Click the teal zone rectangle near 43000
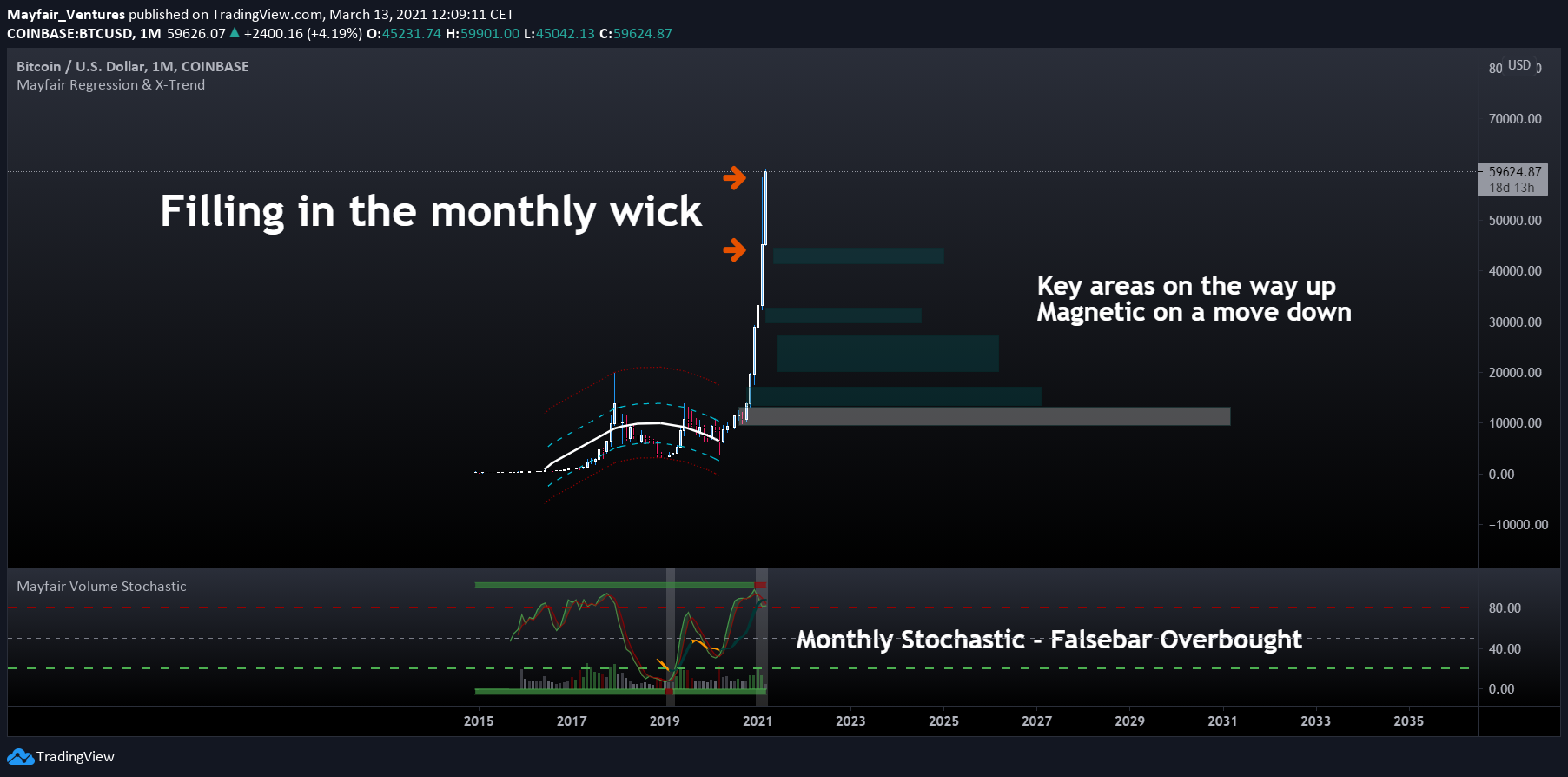The width and height of the screenshot is (1568, 777). click(x=858, y=256)
